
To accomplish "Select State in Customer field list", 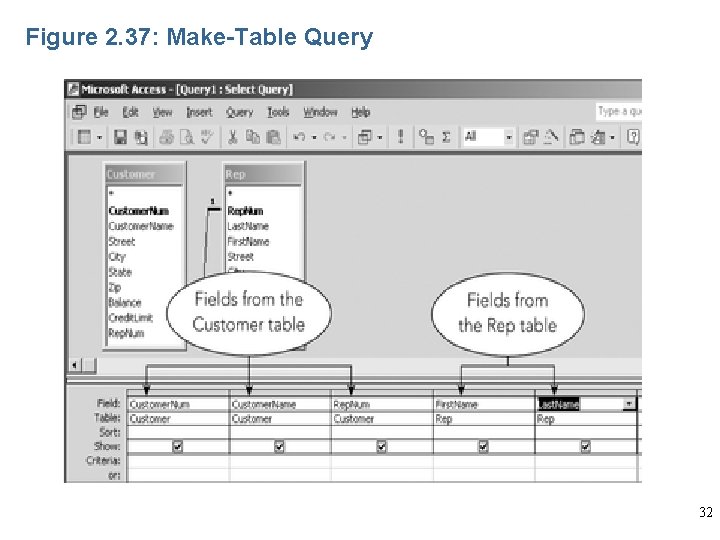I will pyautogui.click(x=120, y=272).
